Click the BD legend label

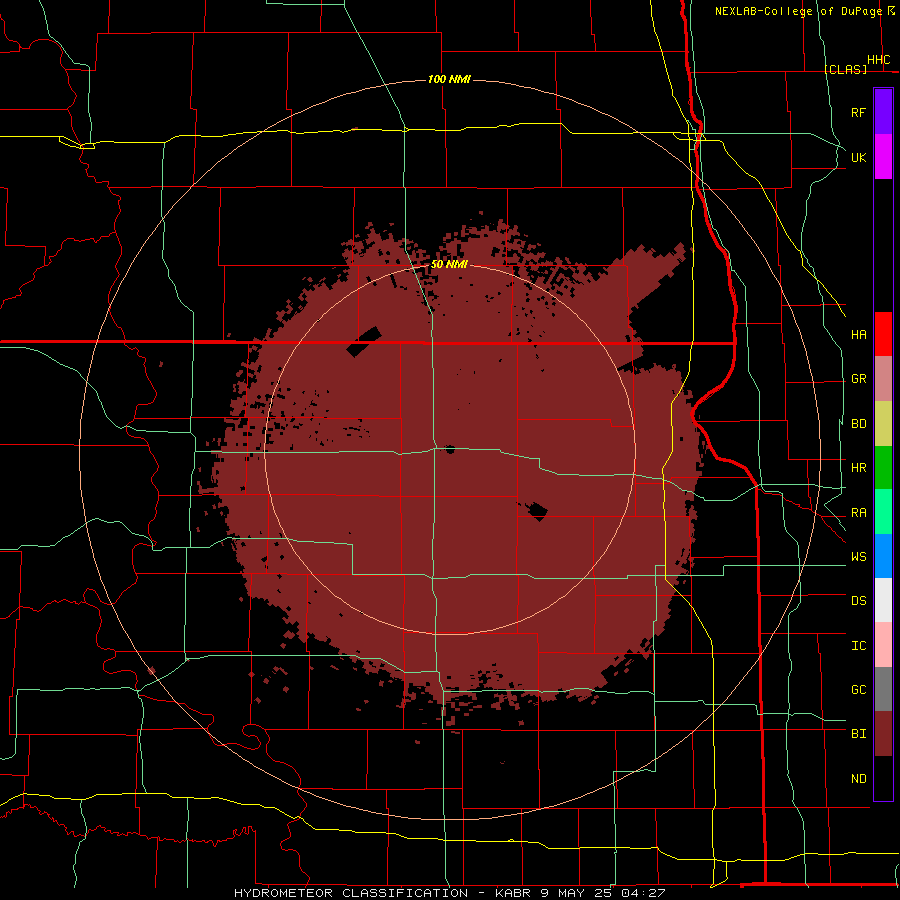[x=858, y=424]
